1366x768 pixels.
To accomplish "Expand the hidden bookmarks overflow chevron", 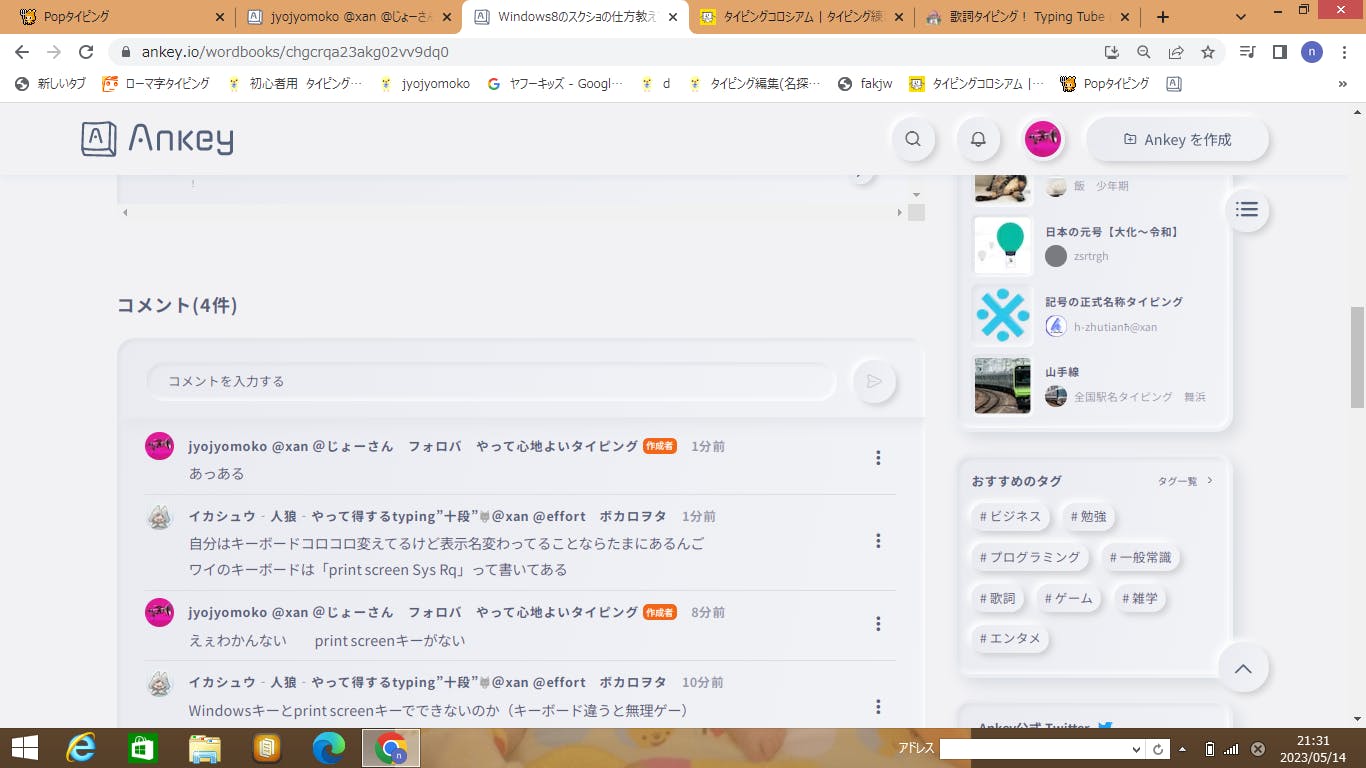I will pyautogui.click(x=1342, y=84).
